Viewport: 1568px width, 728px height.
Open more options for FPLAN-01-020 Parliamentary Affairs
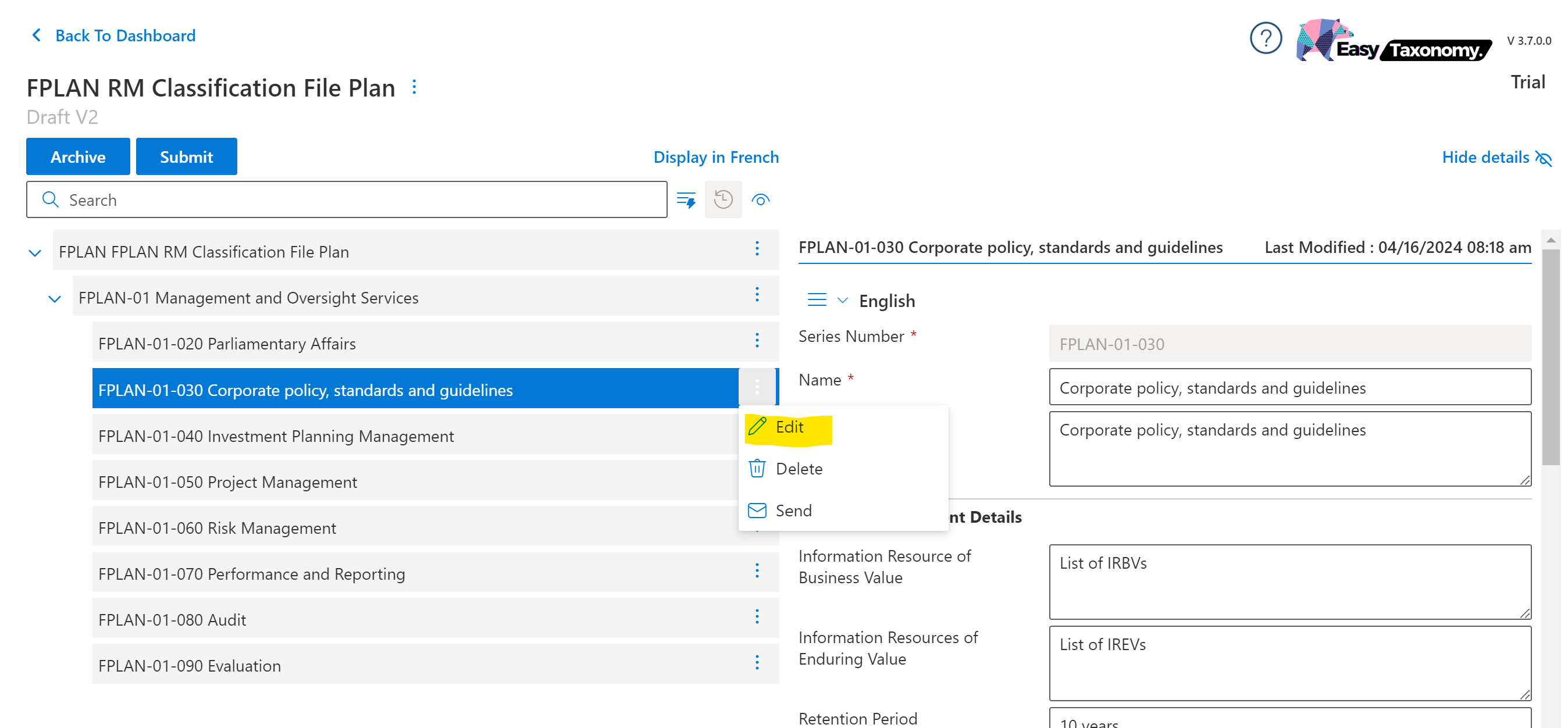coord(757,340)
